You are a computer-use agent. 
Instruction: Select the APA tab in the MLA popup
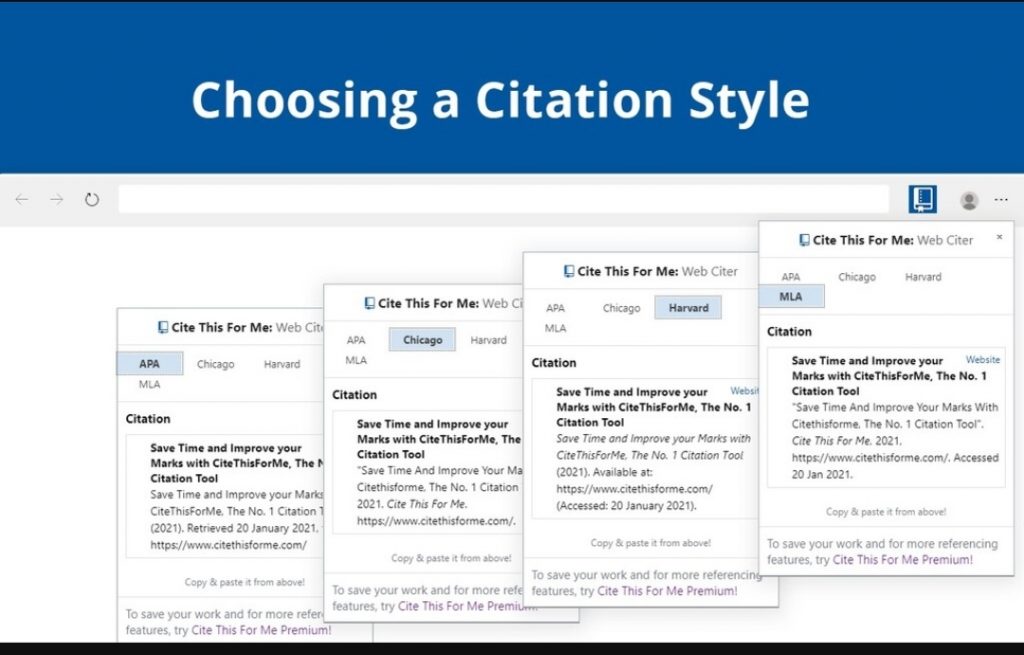tap(790, 277)
